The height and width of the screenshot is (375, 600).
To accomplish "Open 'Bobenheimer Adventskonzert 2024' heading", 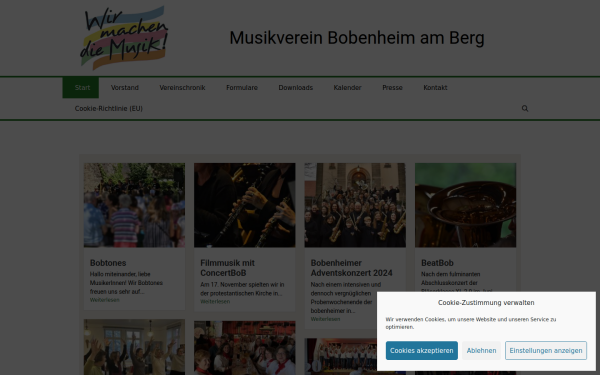I will [x=351, y=268].
